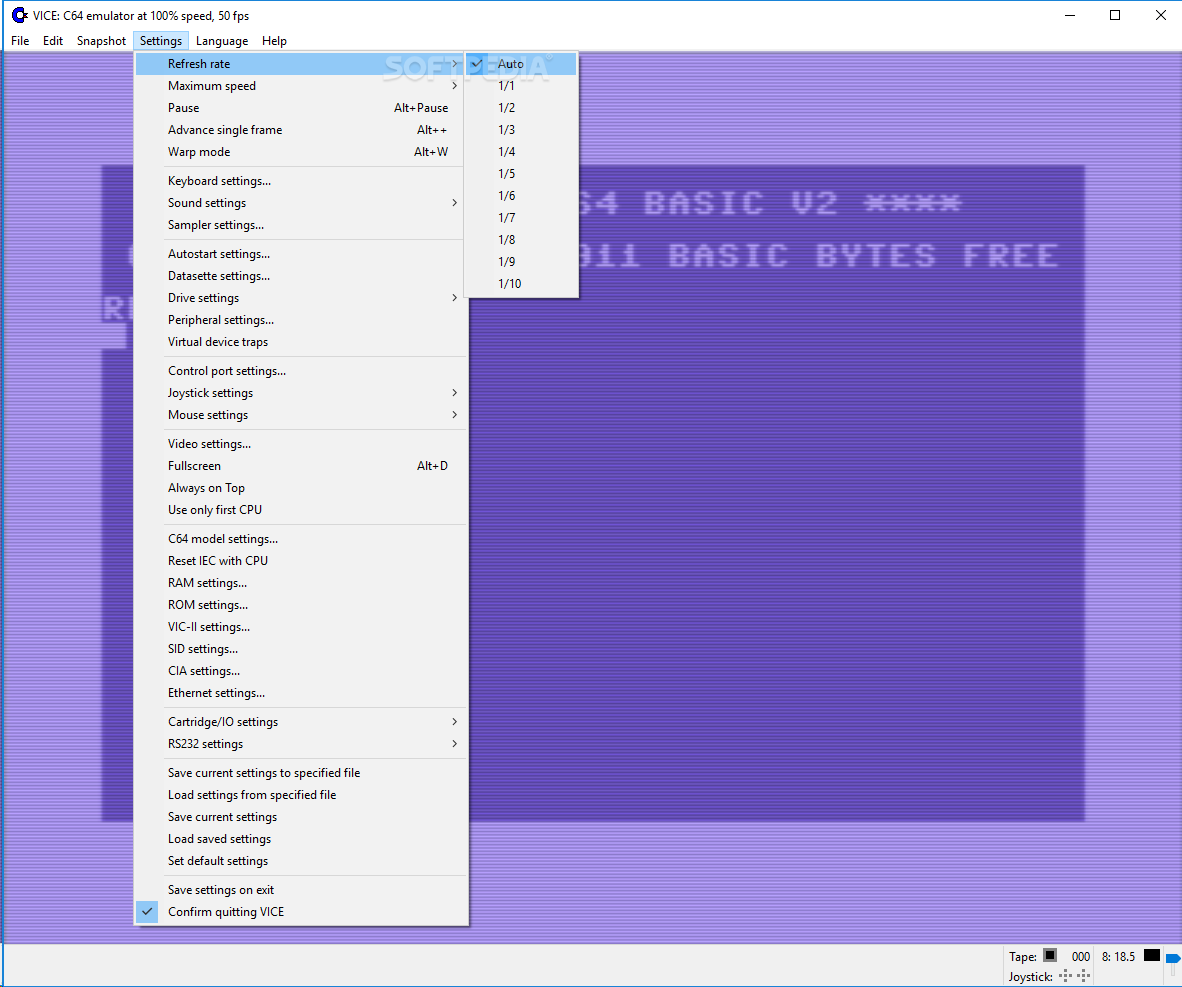The image size is (1182, 987).
Task: Open Sampler settings dialog
Action: pyautogui.click(x=302, y=225)
